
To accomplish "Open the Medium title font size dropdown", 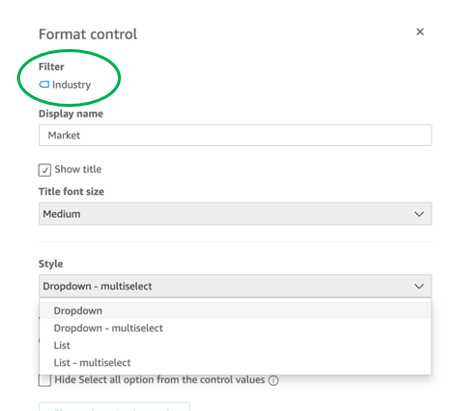I will [x=235, y=214].
